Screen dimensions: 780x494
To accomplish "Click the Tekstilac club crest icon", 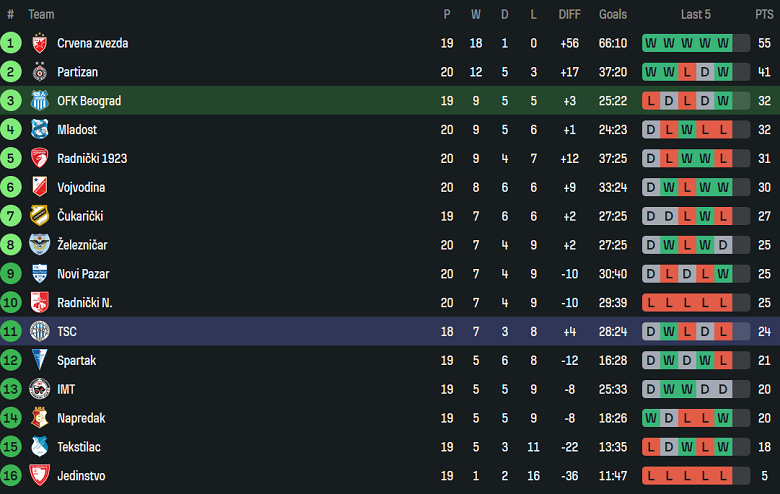I will [x=40, y=447].
